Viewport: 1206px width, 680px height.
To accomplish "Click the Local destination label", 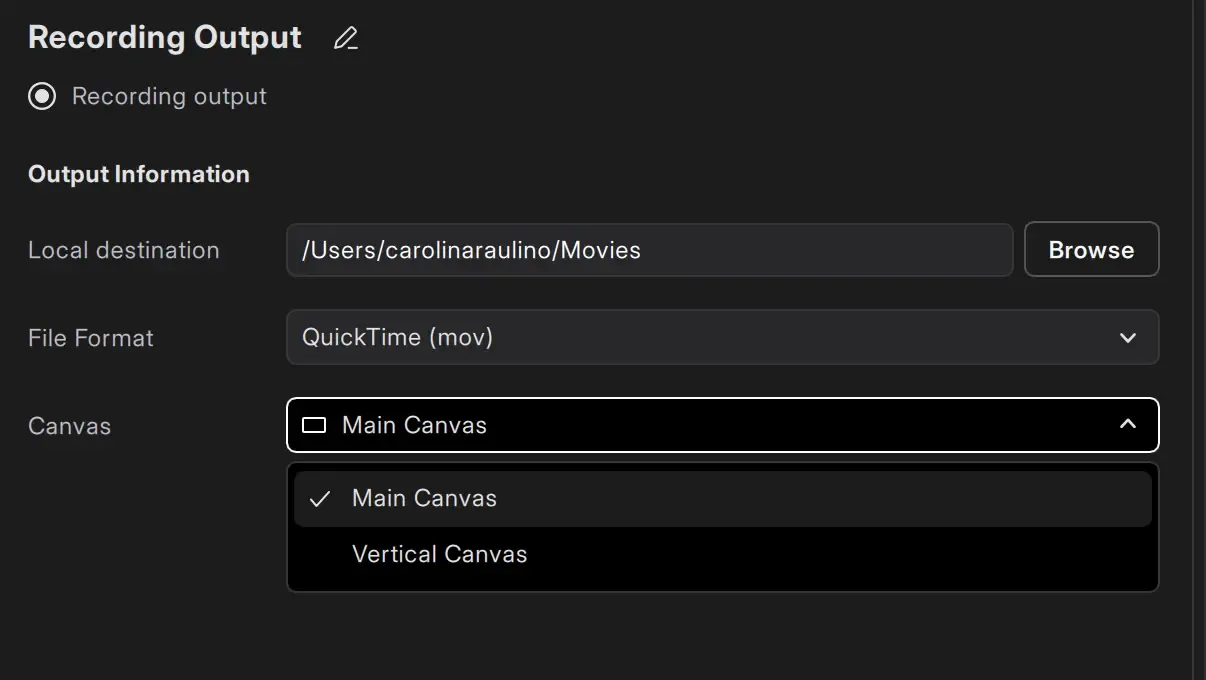I will coord(124,251).
